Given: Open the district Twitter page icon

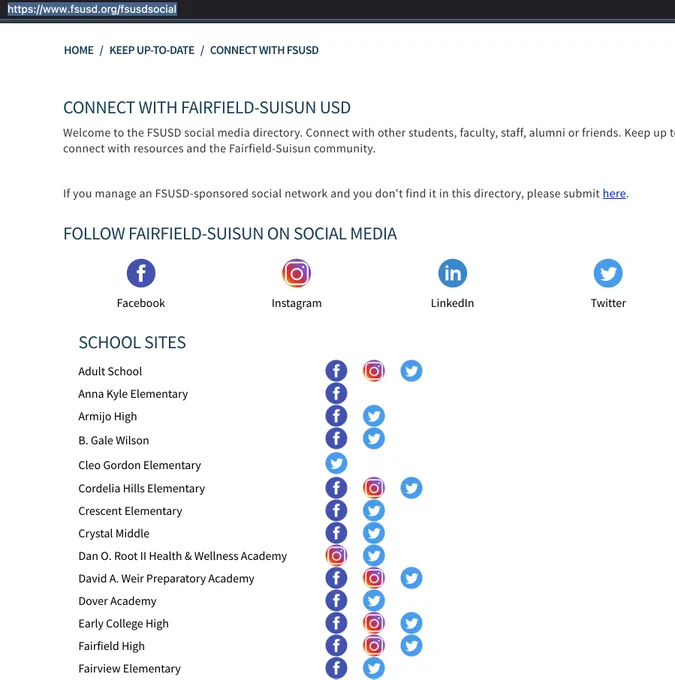Looking at the screenshot, I should tap(608, 273).
